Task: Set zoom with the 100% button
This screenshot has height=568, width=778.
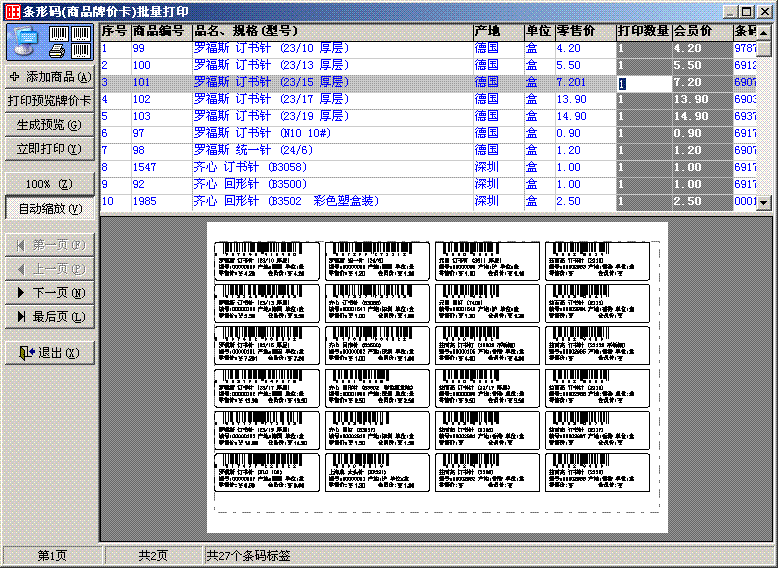Action: pyautogui.click(x=49, y=184)
